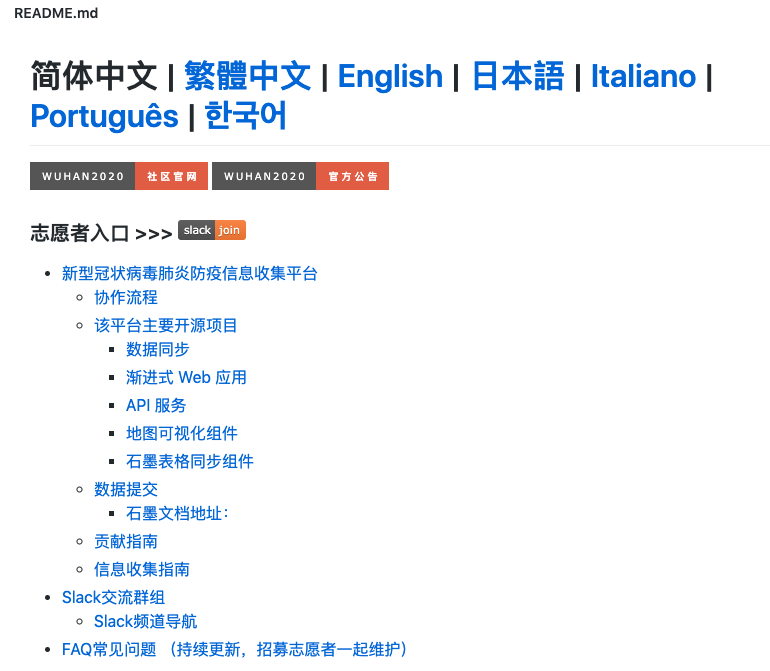Open the 日本語 language link

point(518,76)
